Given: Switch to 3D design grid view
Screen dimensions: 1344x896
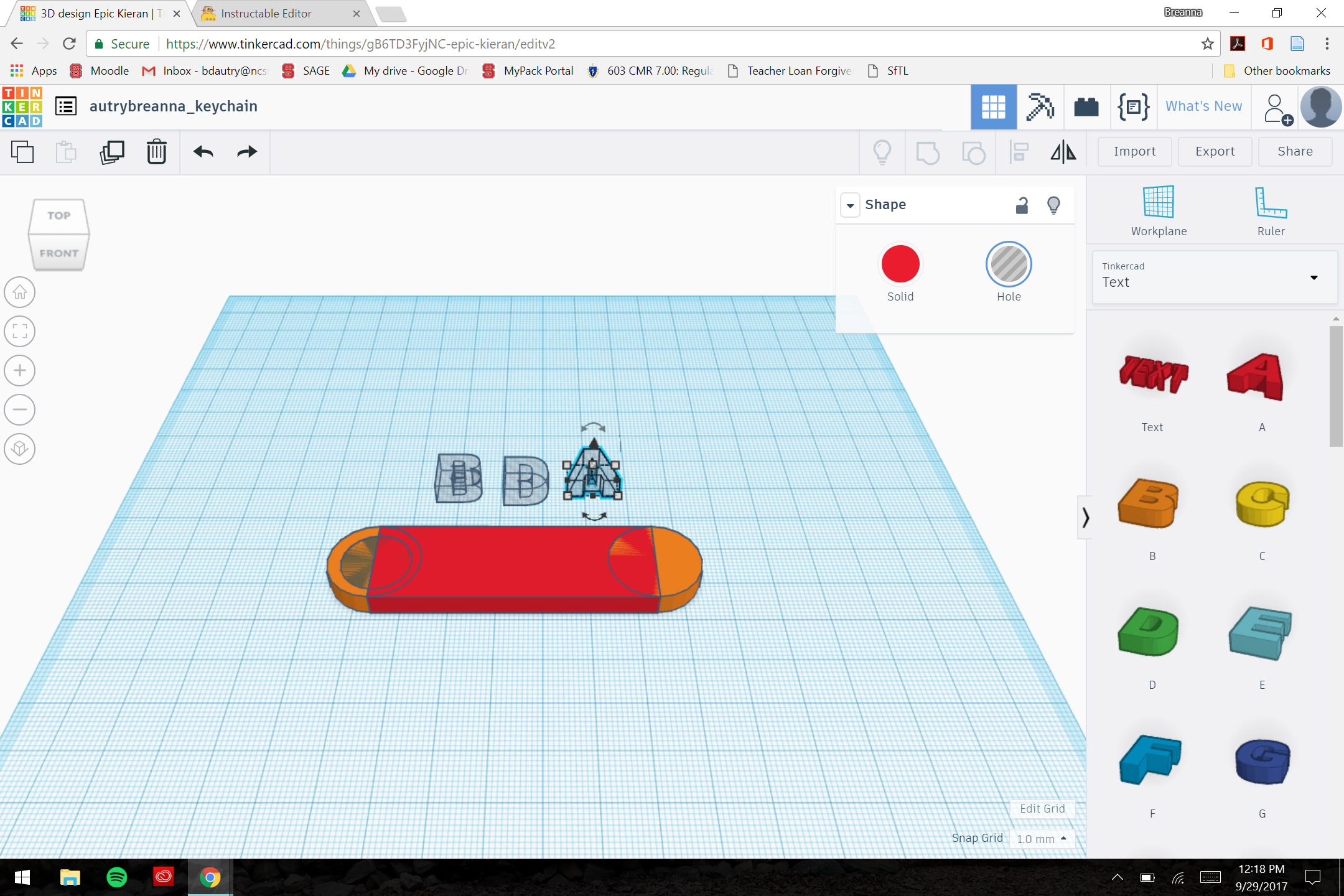Looking at the screenshot, I should pyautogui.click(x=994, y=107).
